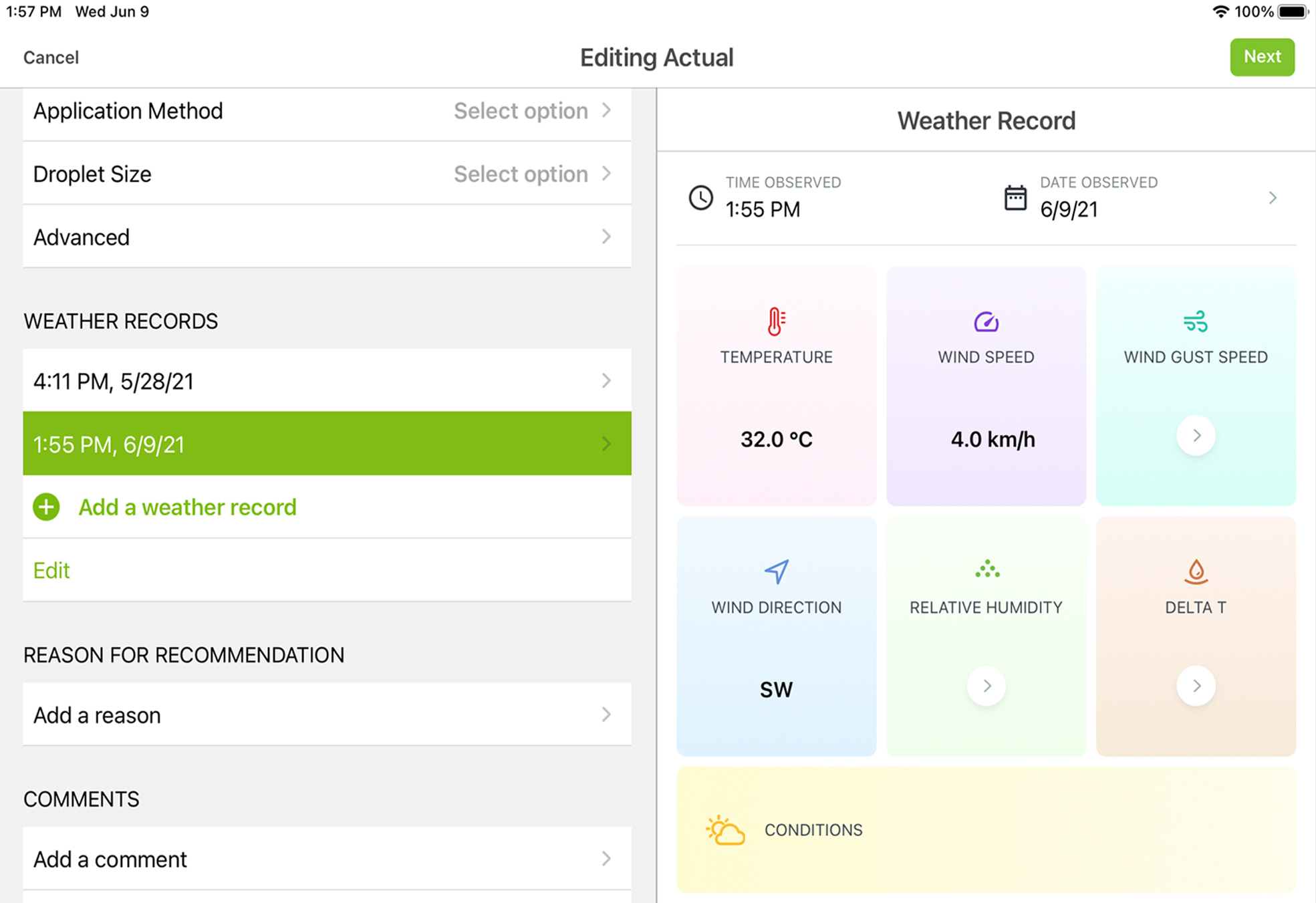The image size is (1316, 903).
Task: Open Wind Gust Speed entry chevron
Action: point(1196,436)
